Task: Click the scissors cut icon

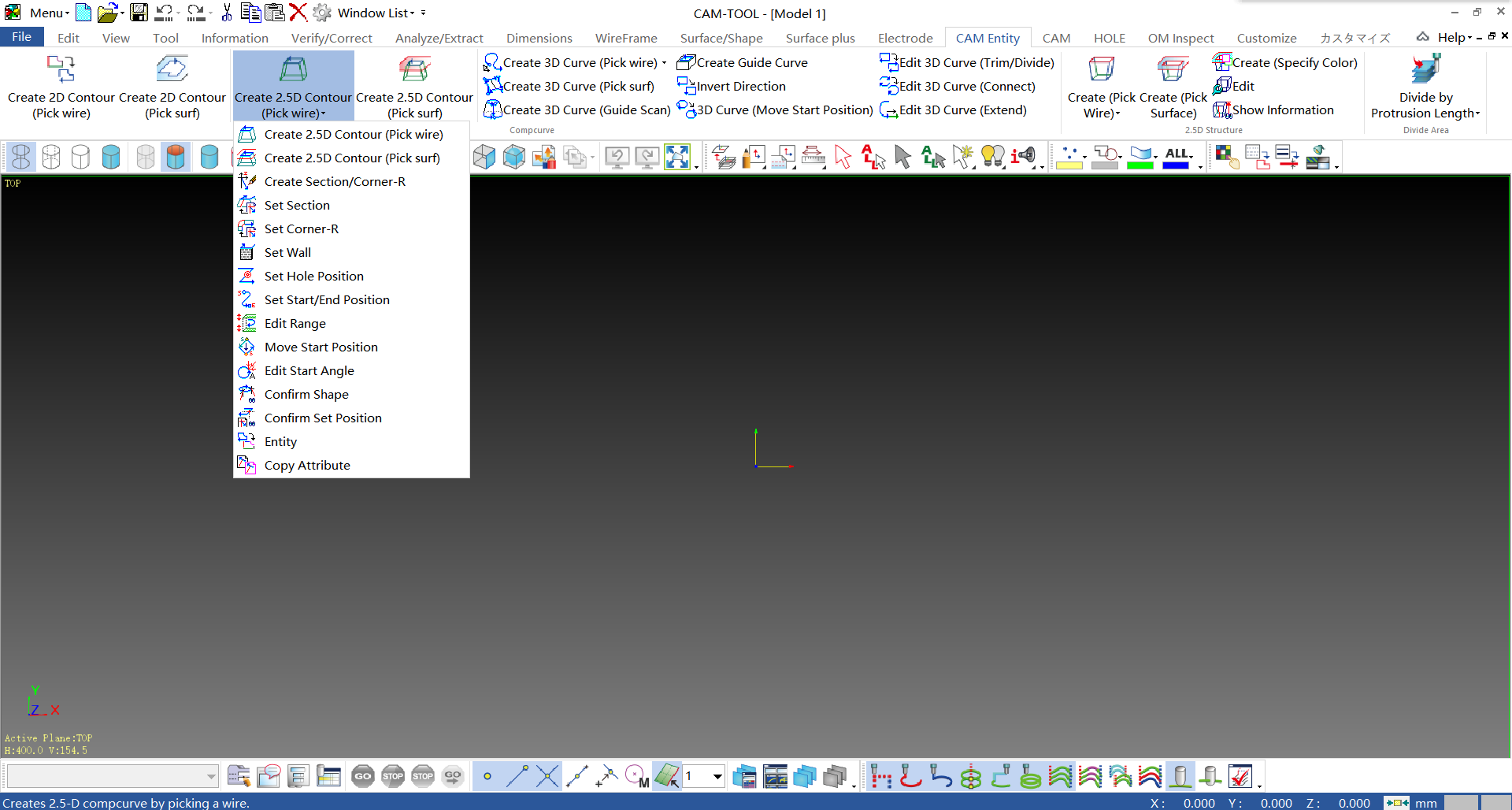Action: pos(227,12)
